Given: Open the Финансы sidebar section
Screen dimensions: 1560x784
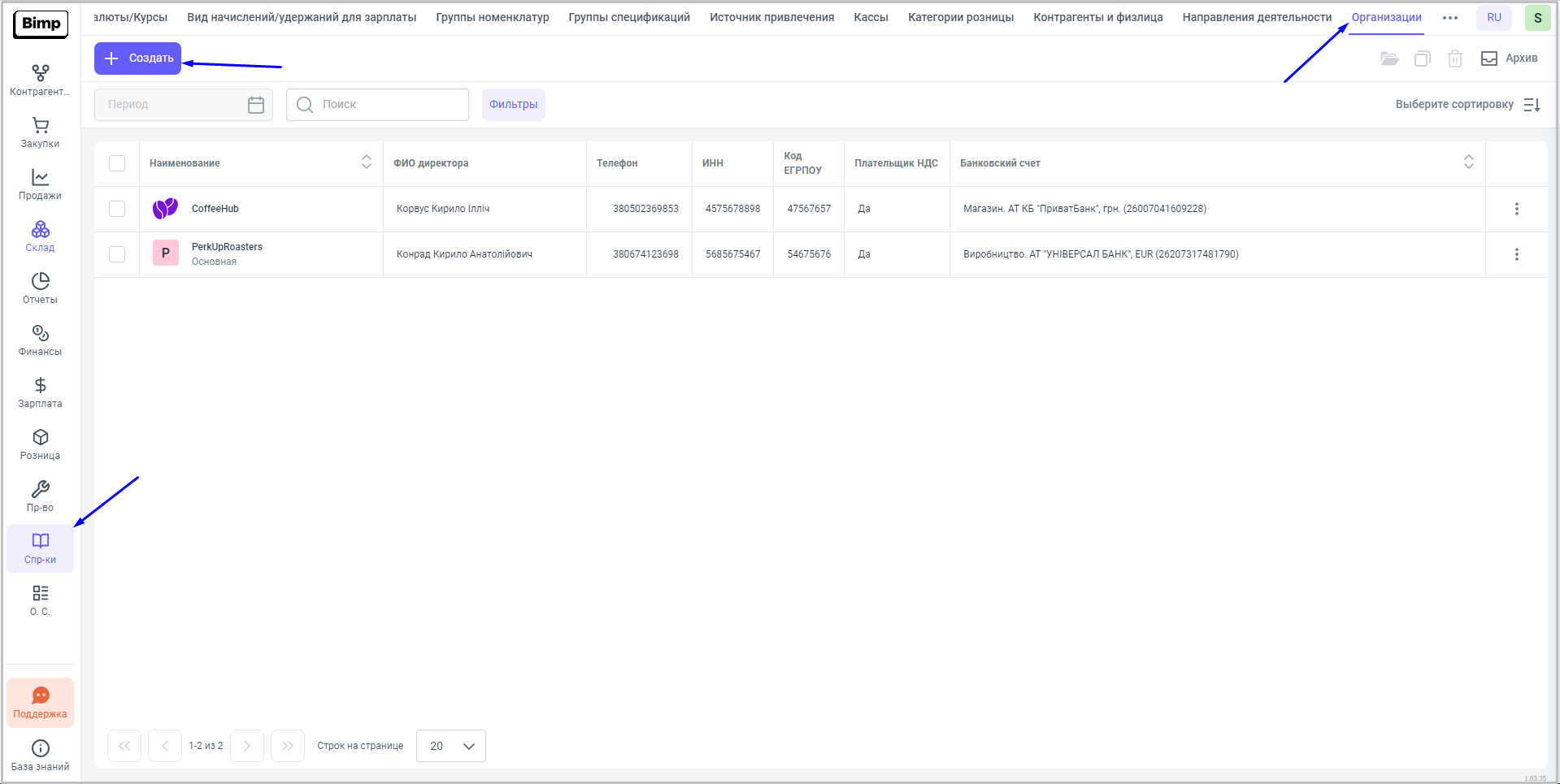Looking at the screenshot, I should coord(40,340).
